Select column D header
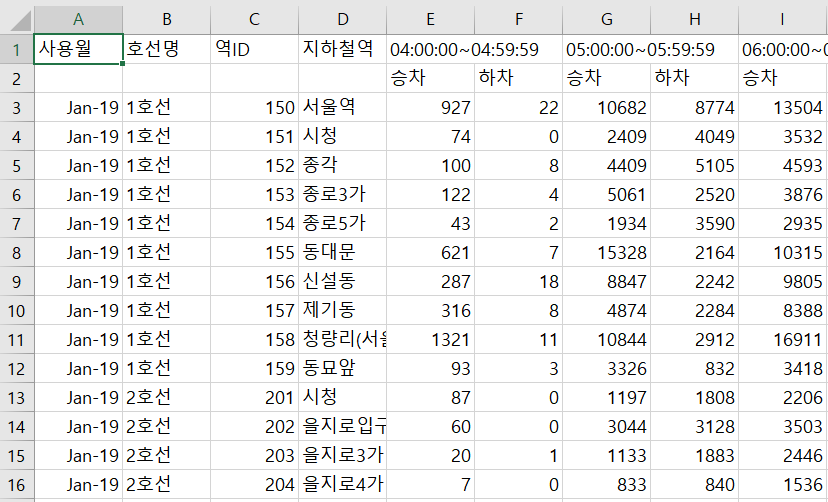The height and width of the screenshot is (502, 828). 342,20
